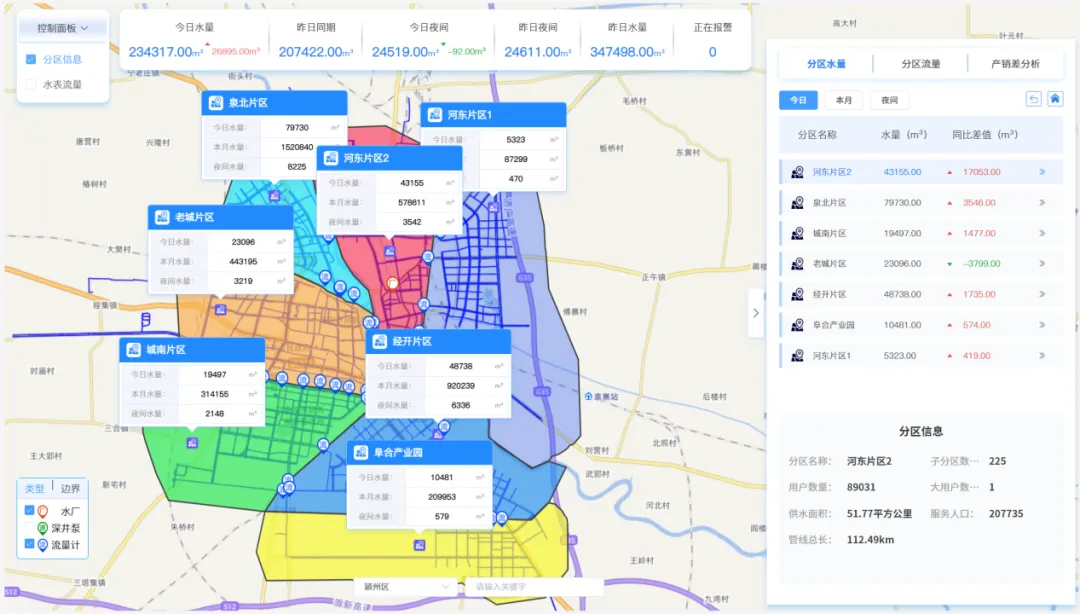This screenshot has height=614, width=1080.
Task: Click the return arrow icon beside home
Action: click(x=1034, y=99)
